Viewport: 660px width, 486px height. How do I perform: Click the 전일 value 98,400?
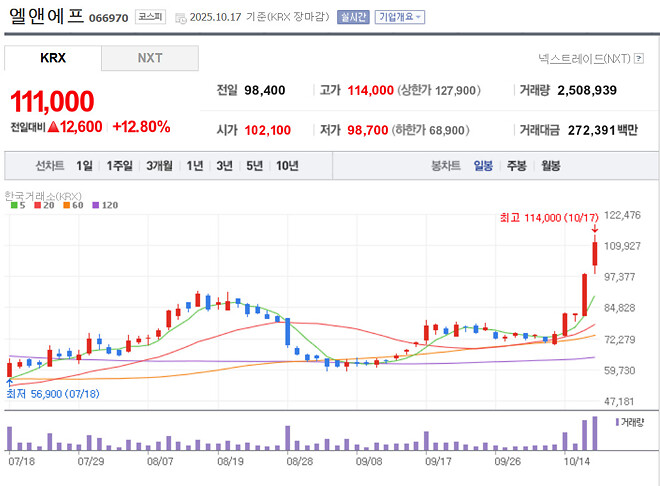point(264,90)
